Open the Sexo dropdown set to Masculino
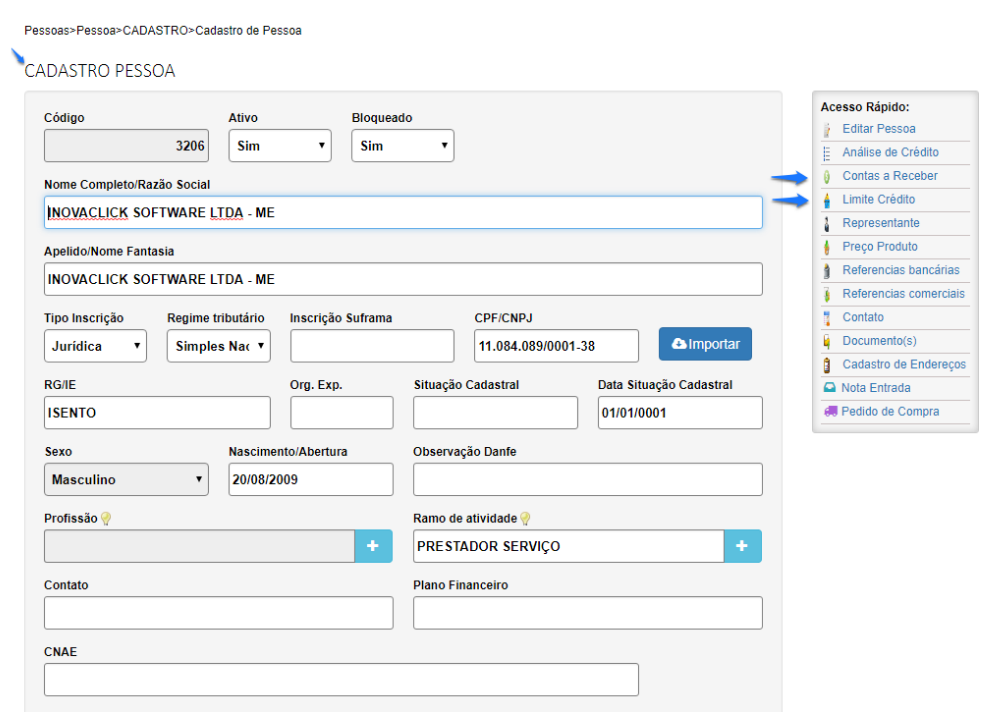This screenshot has width=1001, height=722. [x=126, y=480]
